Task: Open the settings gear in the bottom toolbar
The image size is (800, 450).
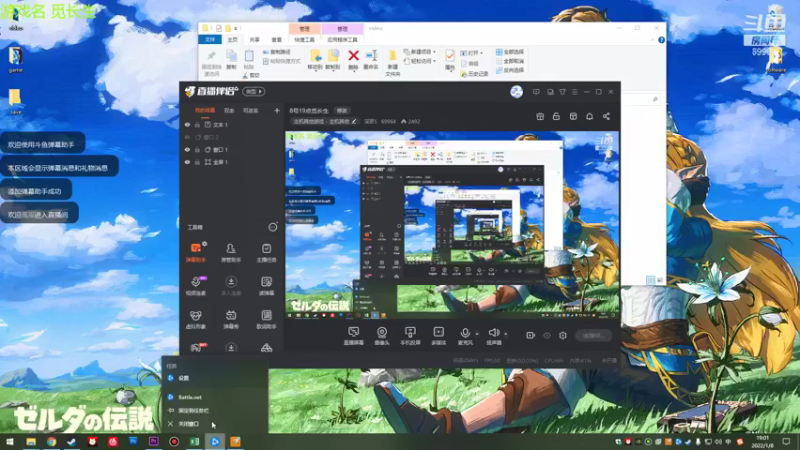Action: click(563, 335)
